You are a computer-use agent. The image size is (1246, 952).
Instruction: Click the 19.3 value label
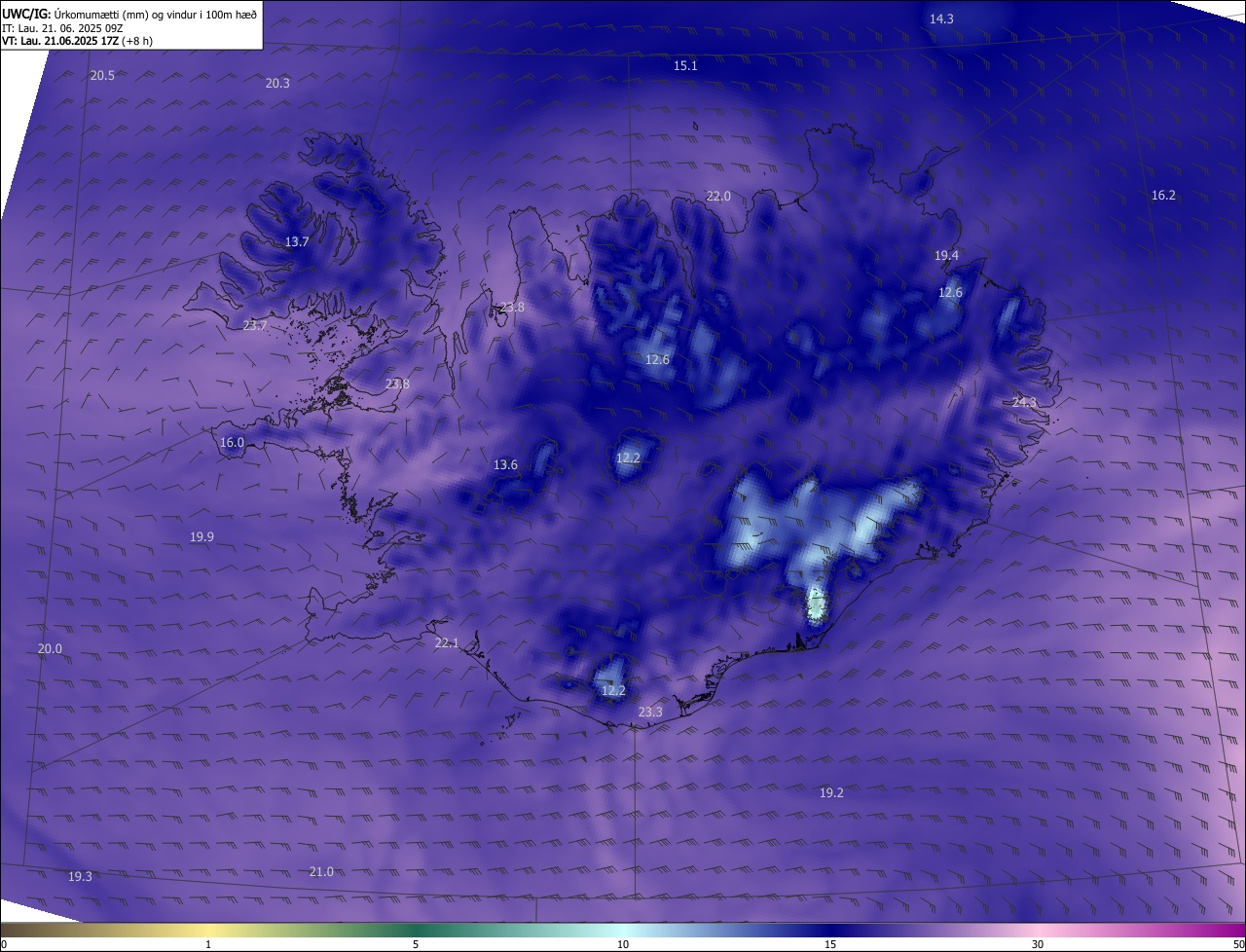(80, 876)
